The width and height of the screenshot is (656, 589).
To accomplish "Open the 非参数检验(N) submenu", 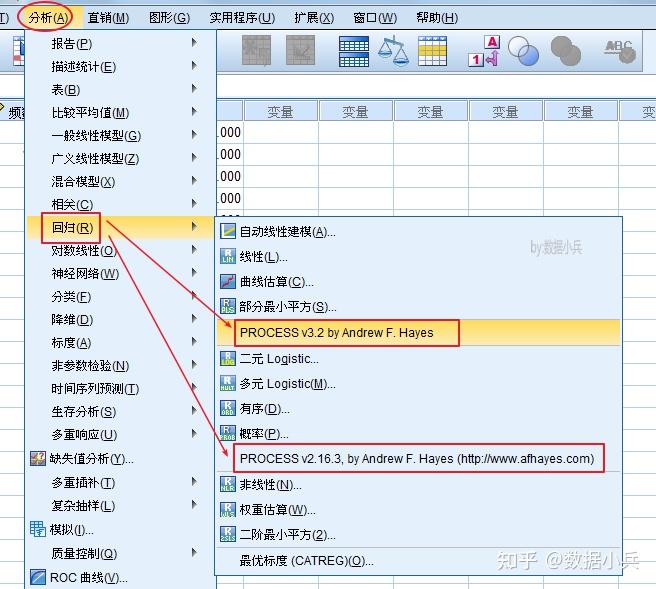I will click(120, 366).
